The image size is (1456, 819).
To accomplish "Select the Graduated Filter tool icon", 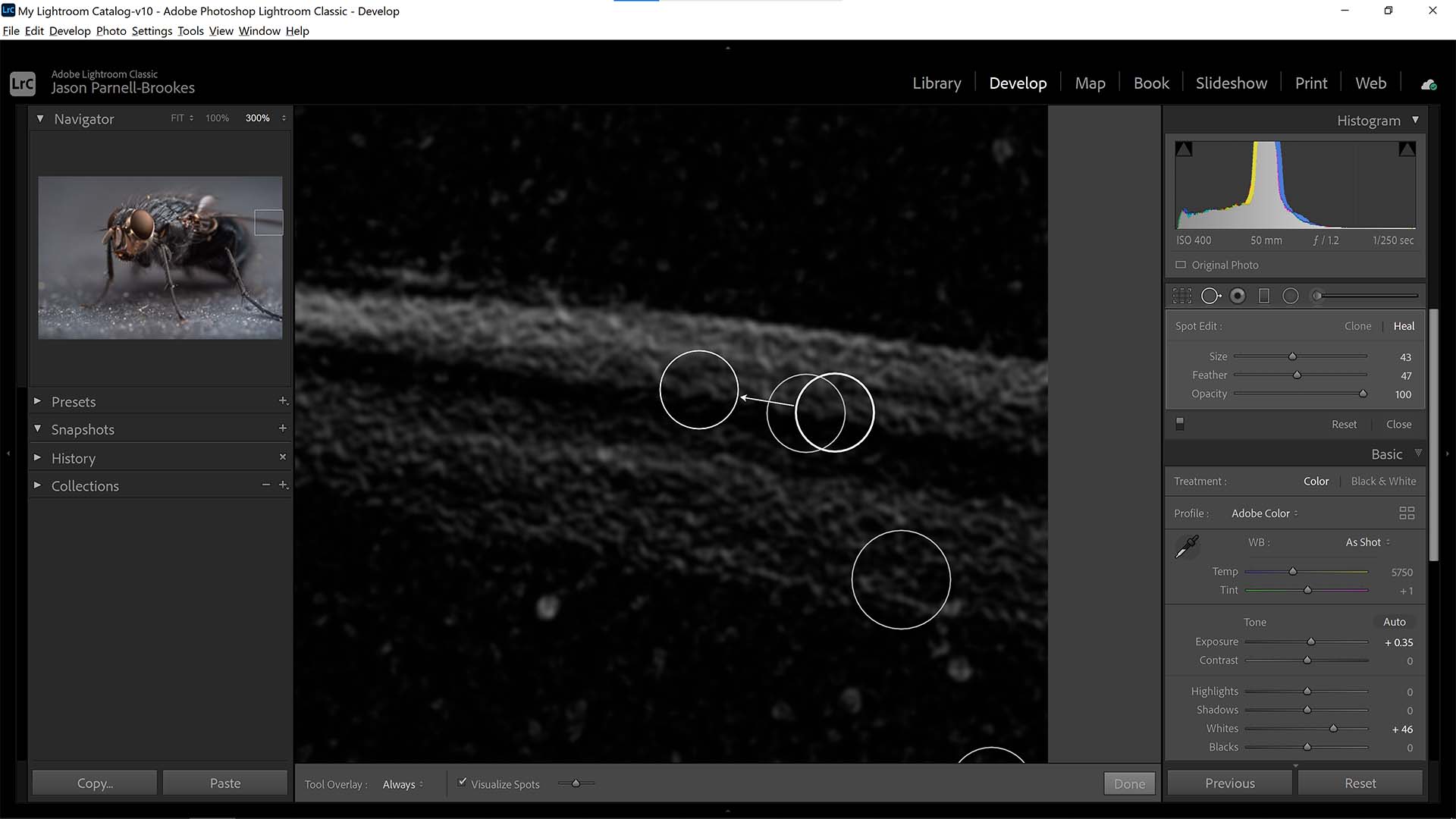I will point(1264,296).
